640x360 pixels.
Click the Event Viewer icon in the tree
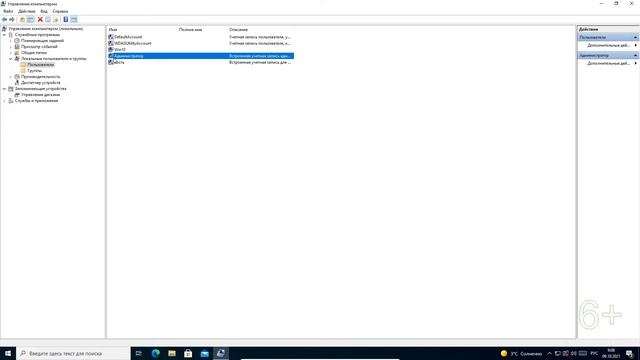(x=17, y=47)
